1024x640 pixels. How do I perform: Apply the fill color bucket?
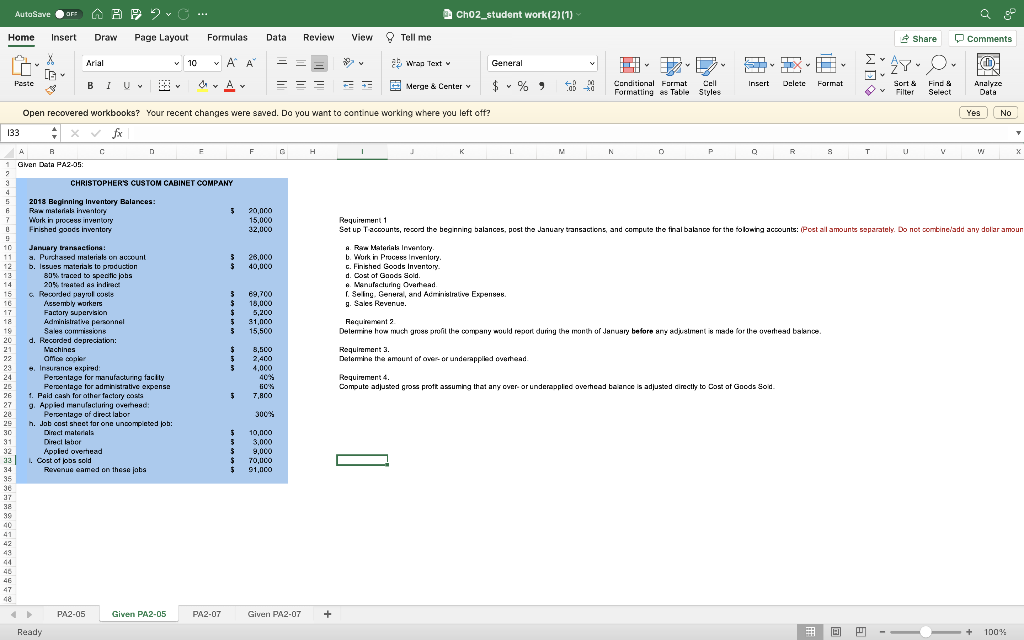point(202,86)
